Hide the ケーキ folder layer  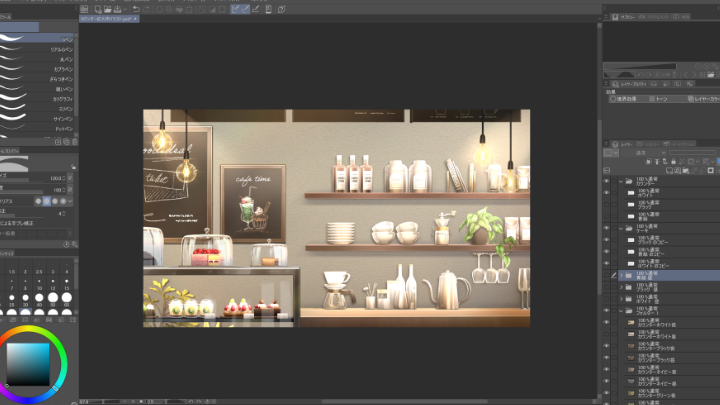click(x=606, y=228)
